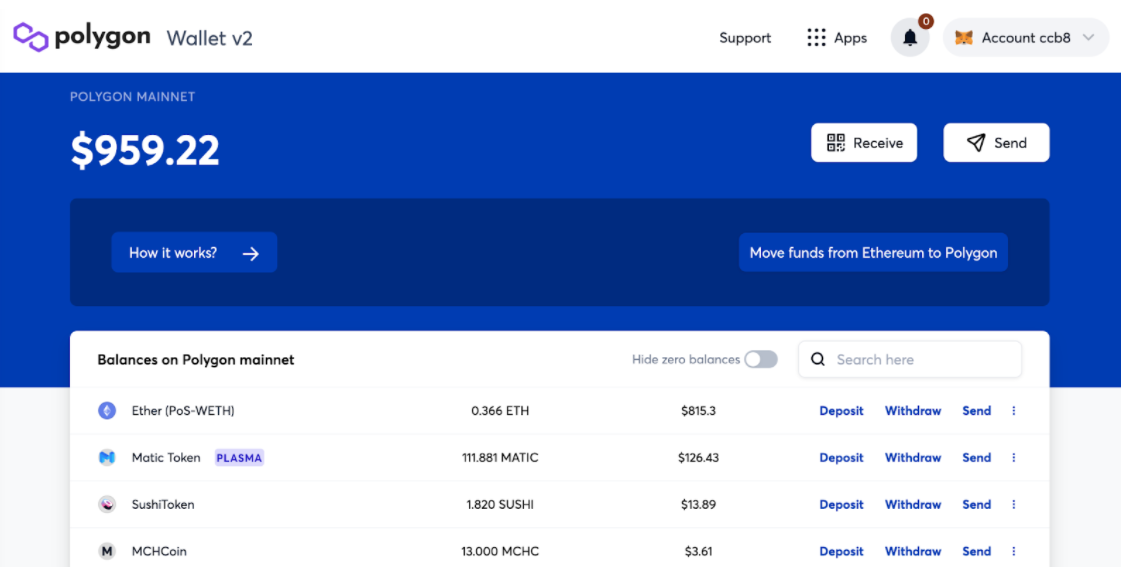Screen dimensions: 1121x567
Task: Open notifications bell icon
Action: pyautogui.click(x=909, y=38)
